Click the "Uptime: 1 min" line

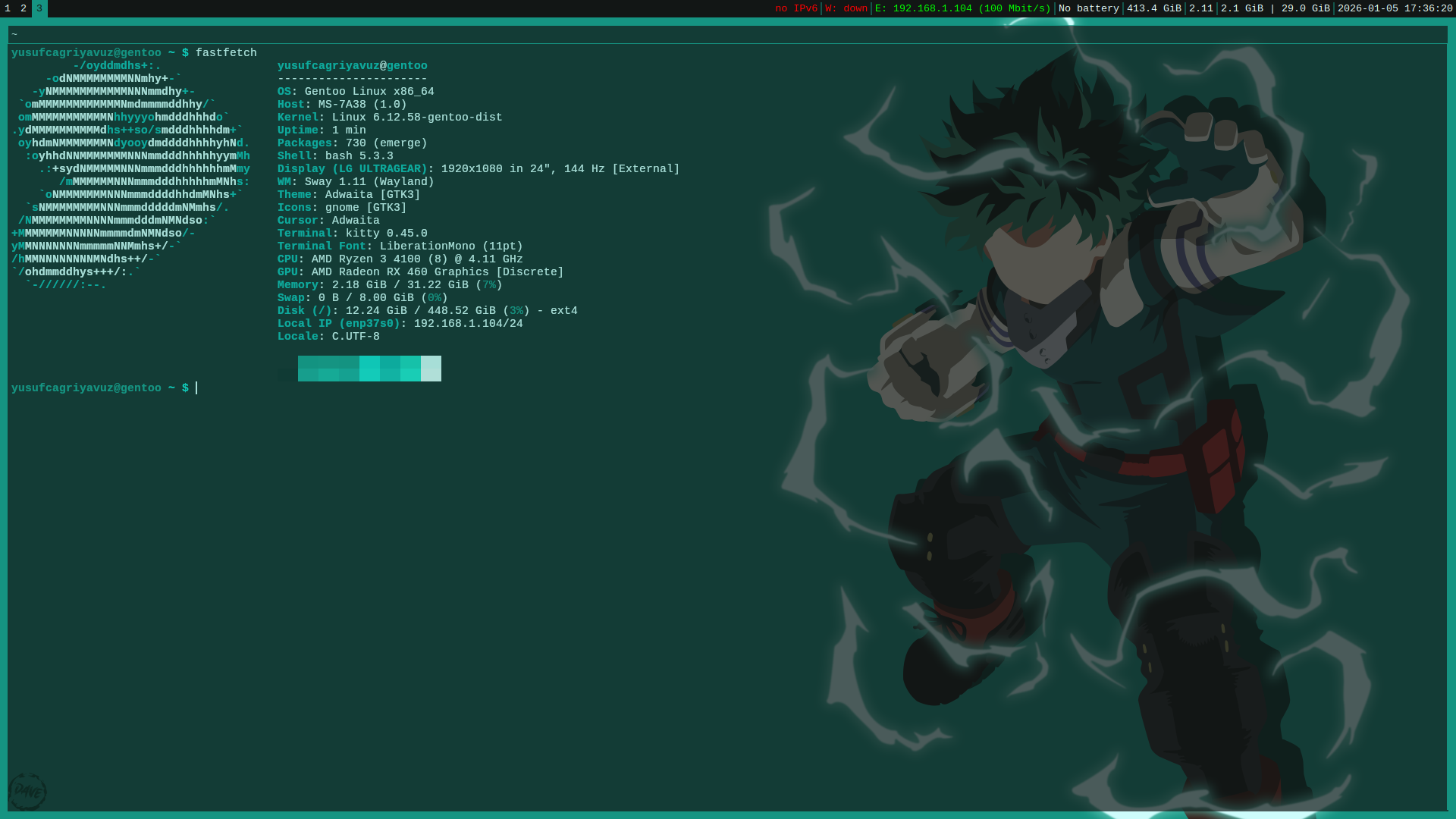click(322, 130)
